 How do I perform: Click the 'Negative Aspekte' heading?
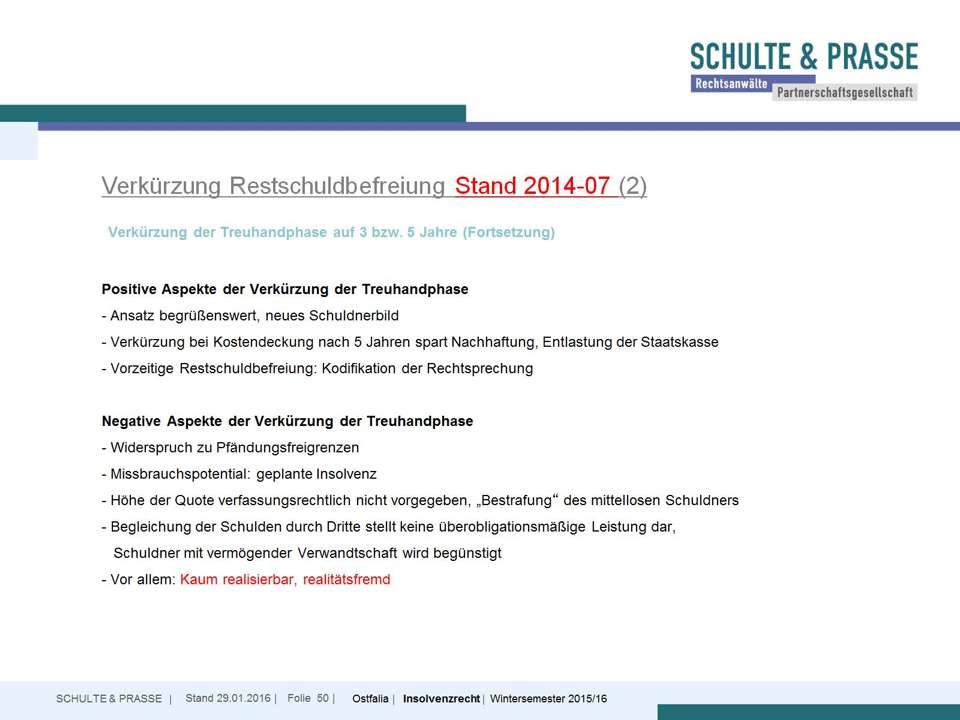[287, 421]
